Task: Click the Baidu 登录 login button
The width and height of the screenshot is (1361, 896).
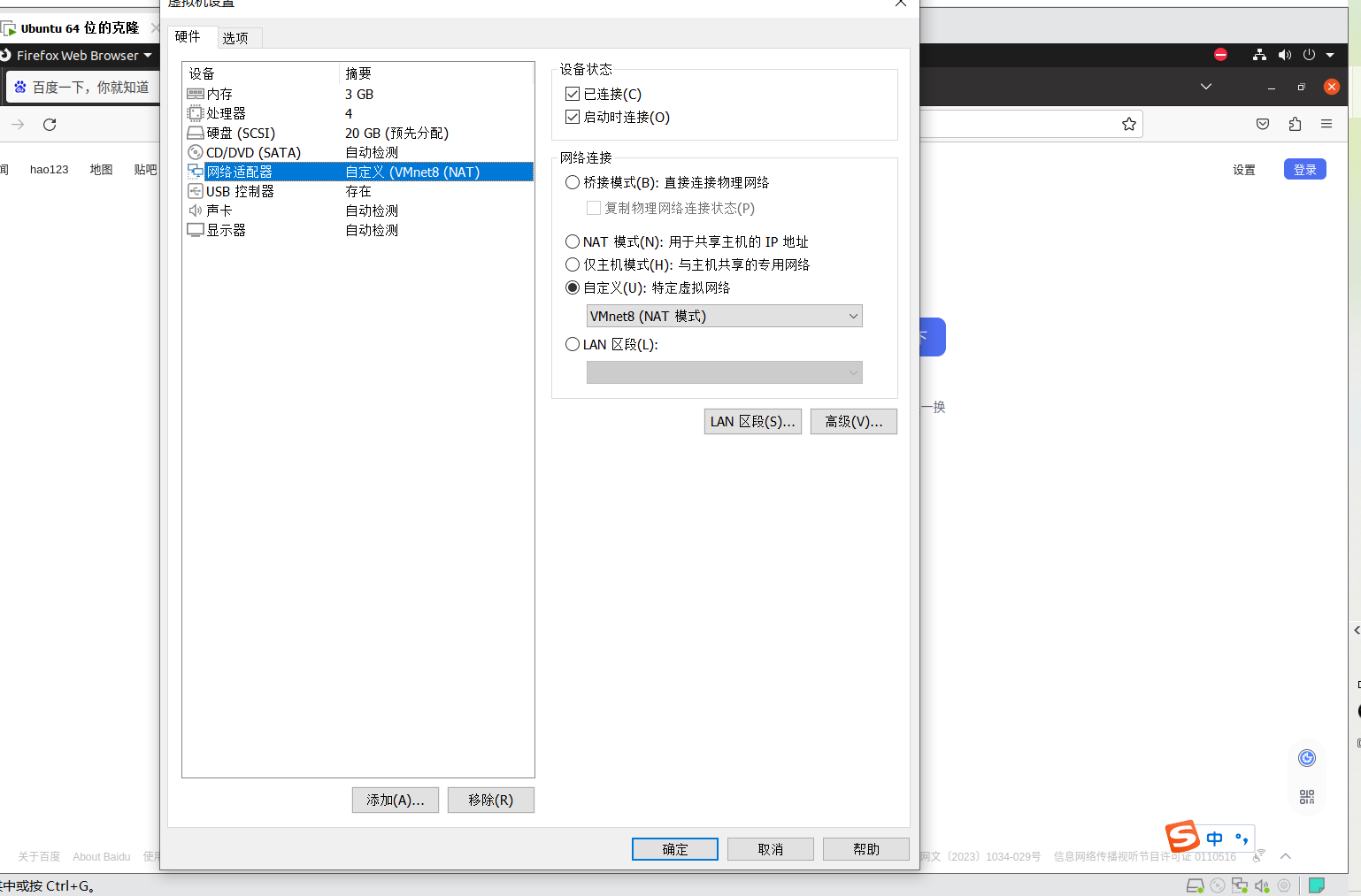Action: 1305,170
